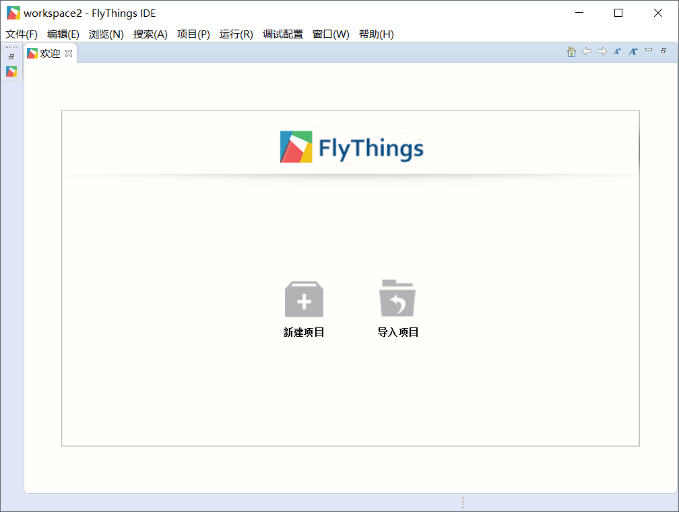Viewport: 679px width, 512px height.
Task: Reduce font size with small A icon
Action: coord(617,52)
